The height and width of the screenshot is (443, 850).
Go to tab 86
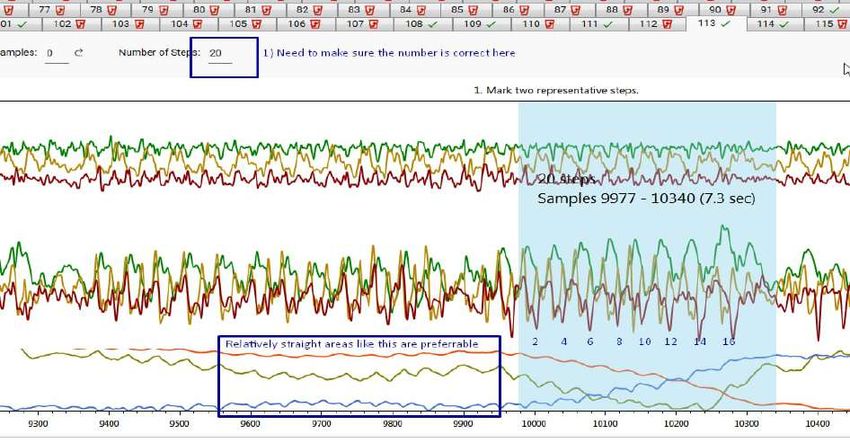509,8
